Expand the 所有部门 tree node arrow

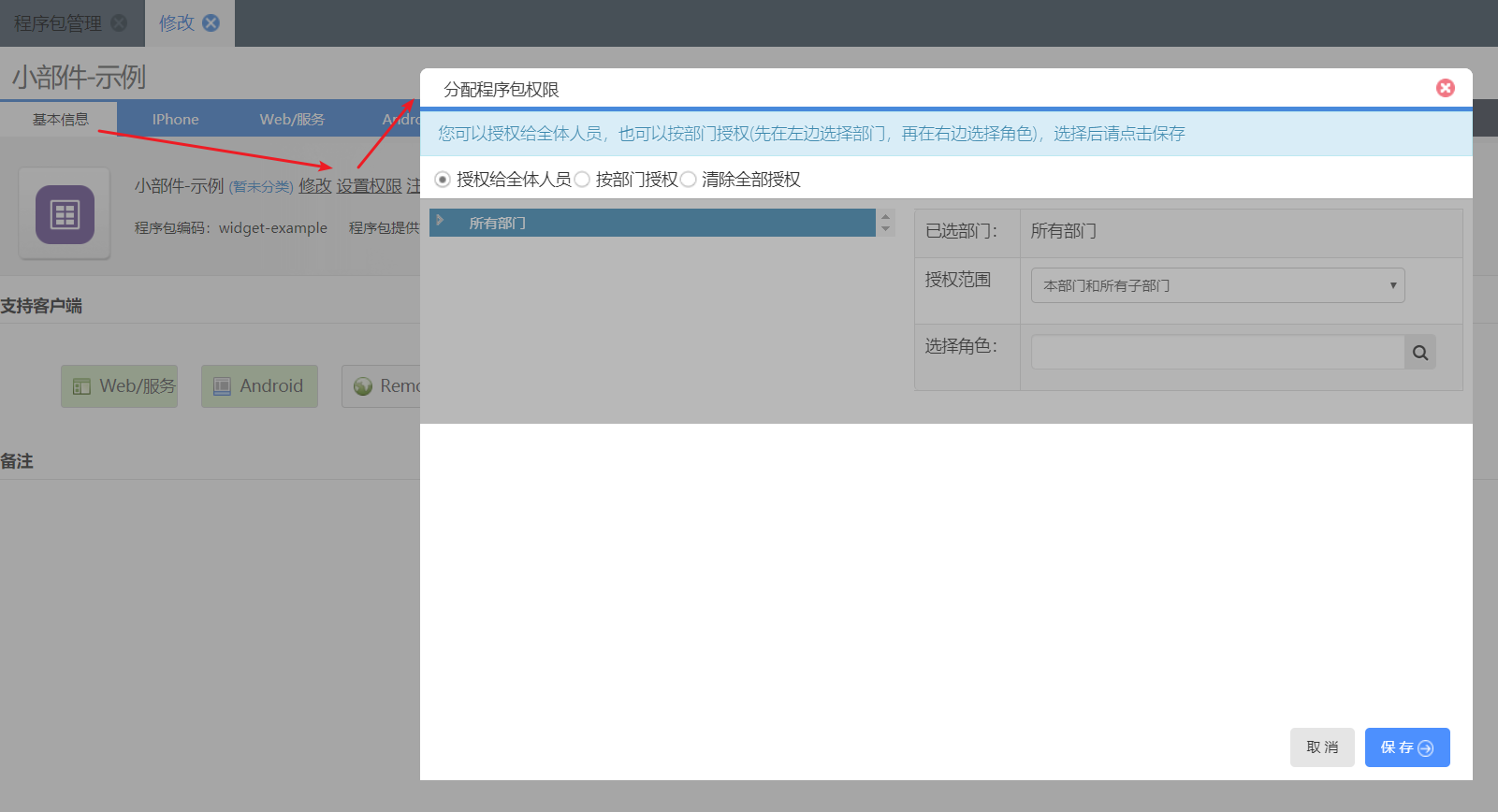440,221
